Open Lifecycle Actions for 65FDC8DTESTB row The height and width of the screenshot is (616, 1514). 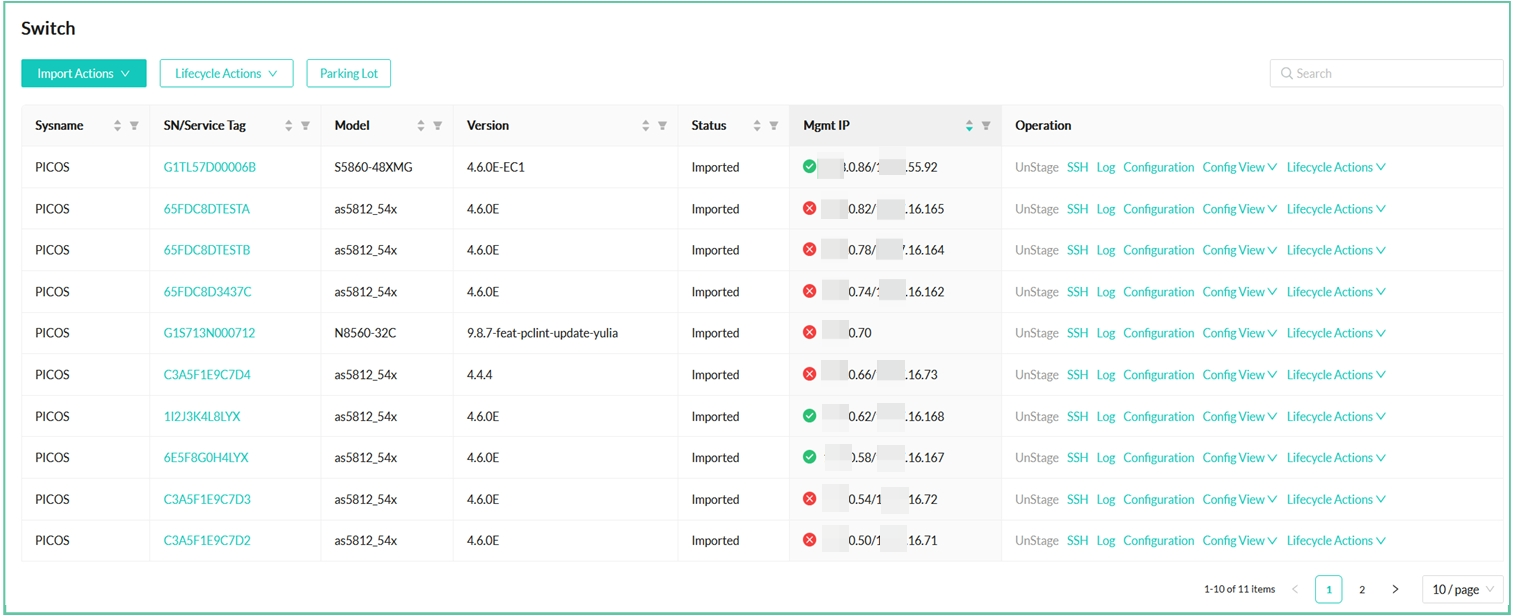pos(1336,250)
